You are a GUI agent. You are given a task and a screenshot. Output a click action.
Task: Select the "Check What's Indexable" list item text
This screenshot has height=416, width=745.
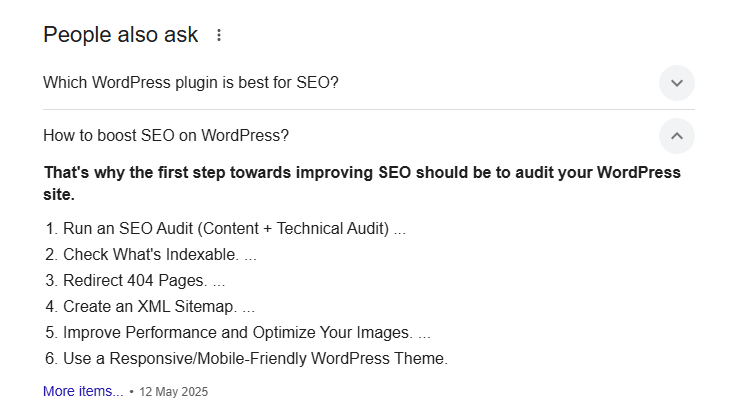(x=151, y=254)
